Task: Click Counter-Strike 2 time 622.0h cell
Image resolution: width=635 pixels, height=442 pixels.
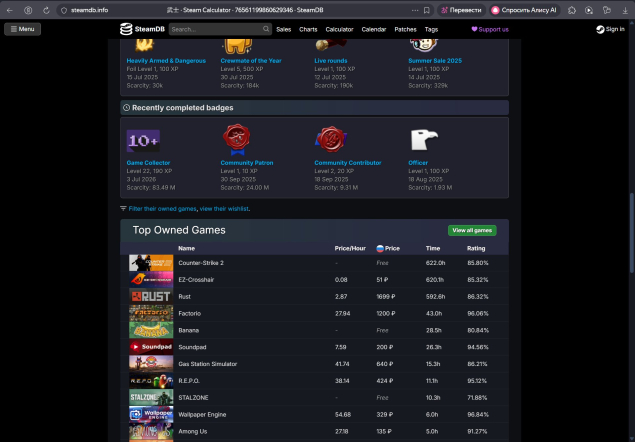Action: pyautogui.click(x=435, y=263)
